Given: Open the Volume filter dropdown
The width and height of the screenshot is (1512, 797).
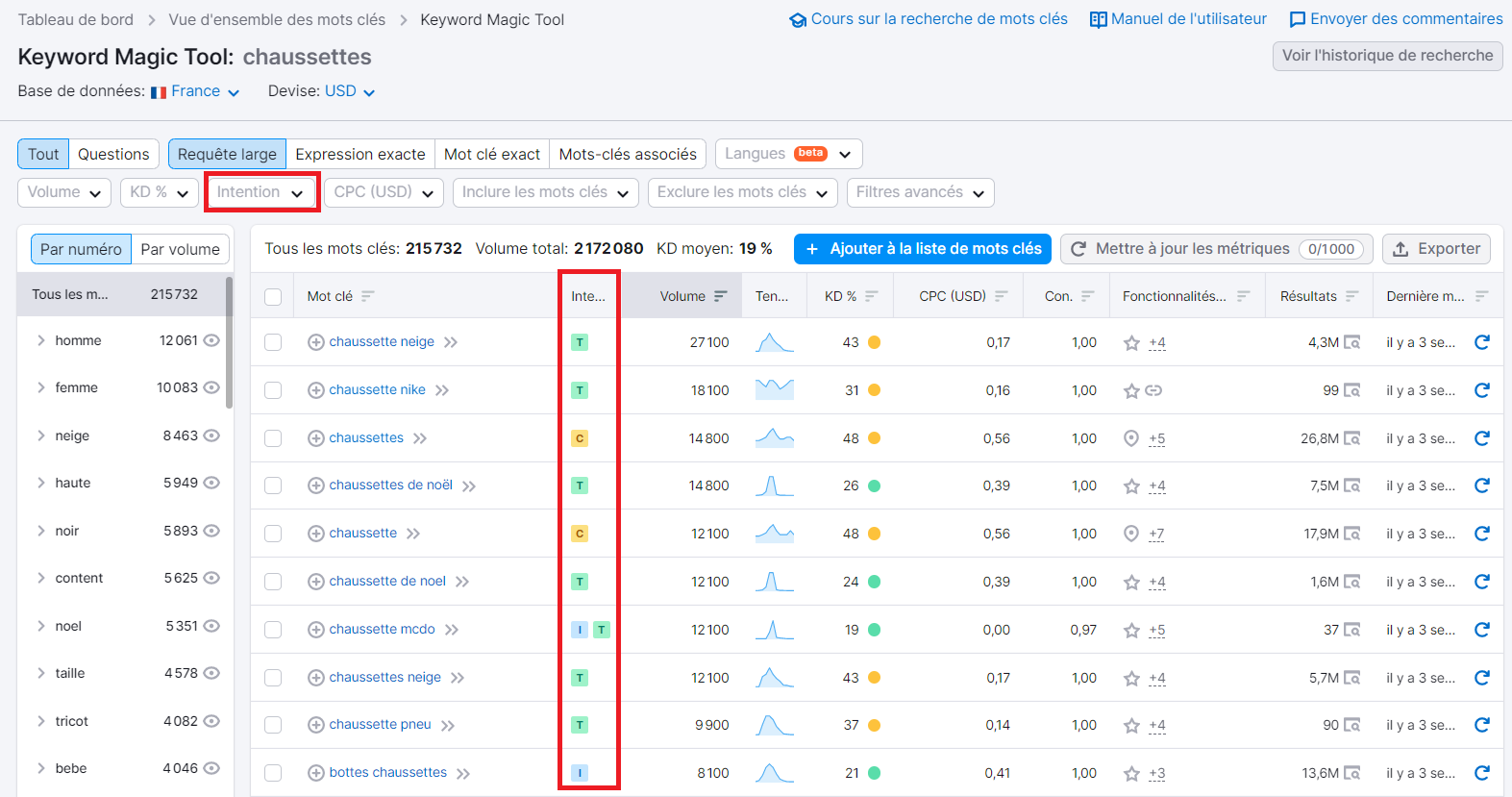Looking at the screenshot, I should [64, 192].
